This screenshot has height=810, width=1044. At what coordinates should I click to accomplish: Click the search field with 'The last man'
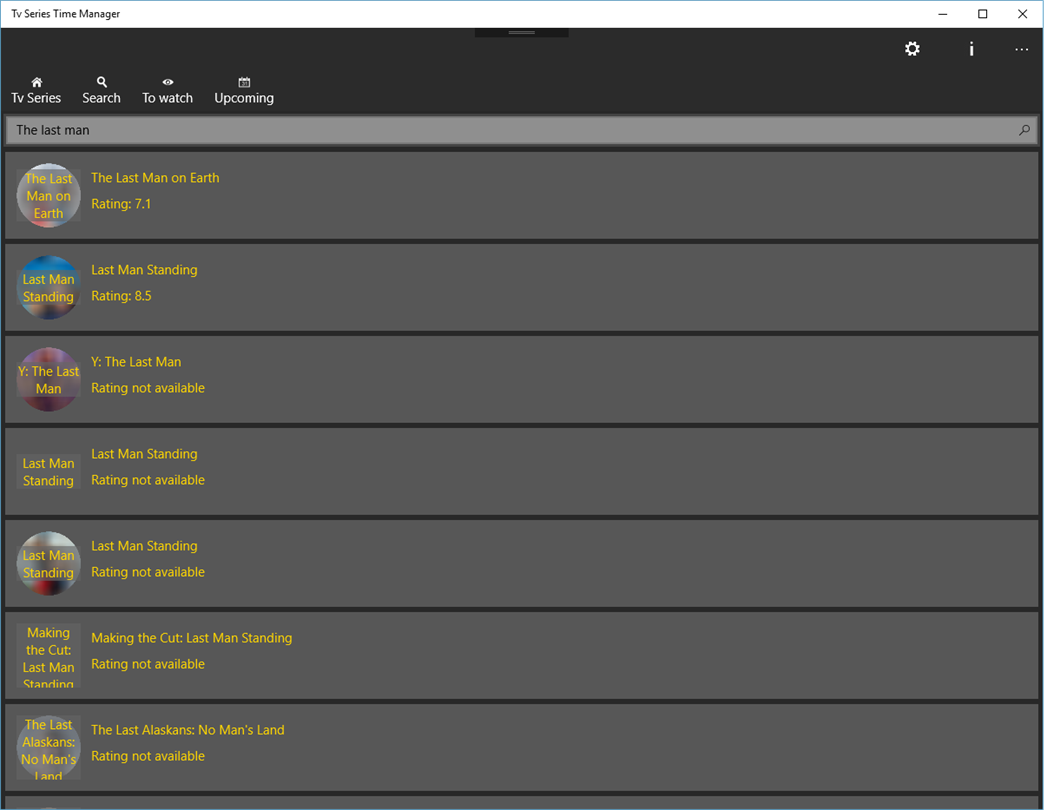point(521,130)
